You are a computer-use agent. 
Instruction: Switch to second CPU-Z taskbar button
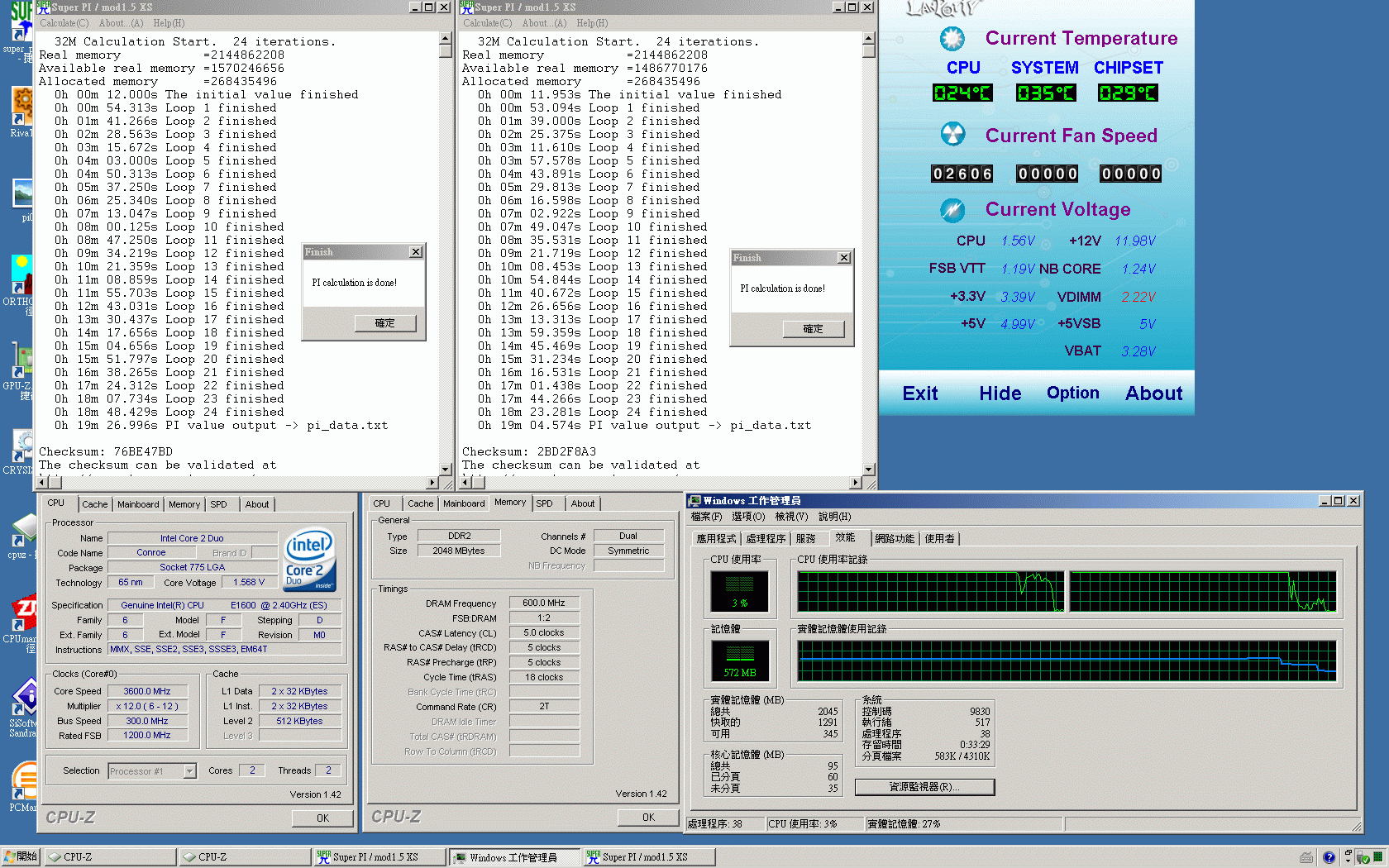click(x=245, y=857)
